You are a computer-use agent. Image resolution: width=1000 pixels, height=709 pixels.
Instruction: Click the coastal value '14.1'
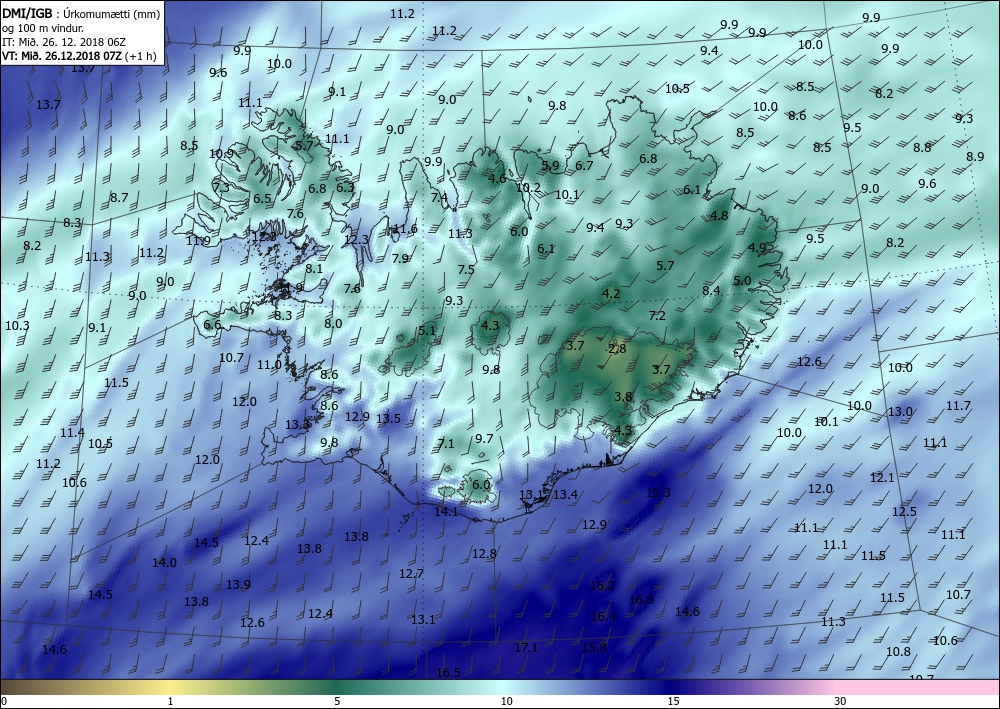click(x=446, y=511)
